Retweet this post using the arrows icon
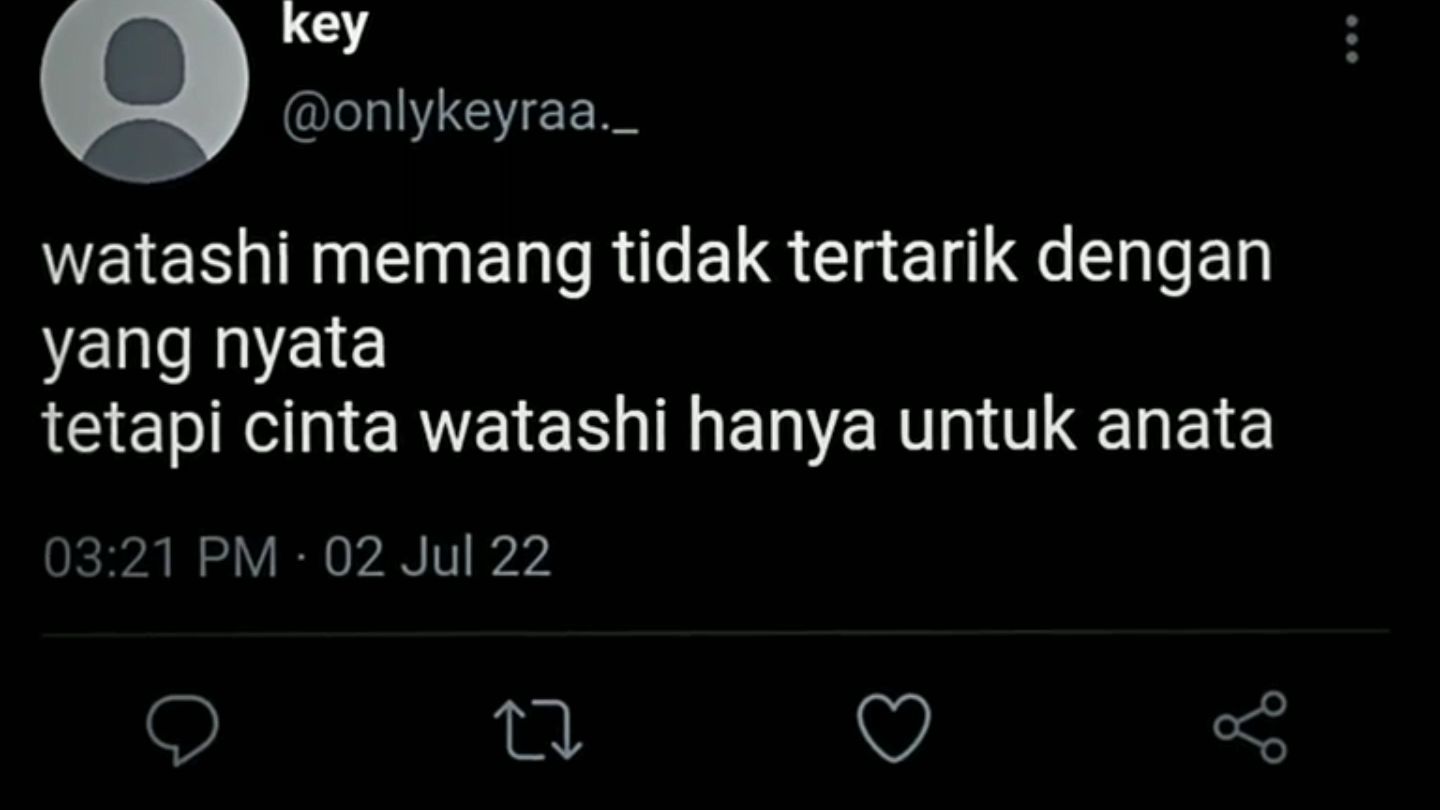This screenshot has width=1440, height=810. 539,729
